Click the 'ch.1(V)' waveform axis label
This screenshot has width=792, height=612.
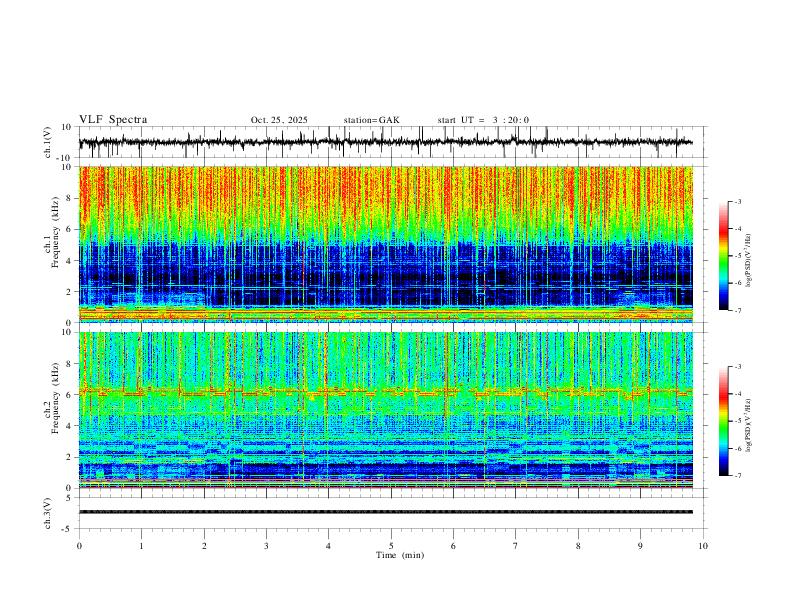[x=48, y=142]
